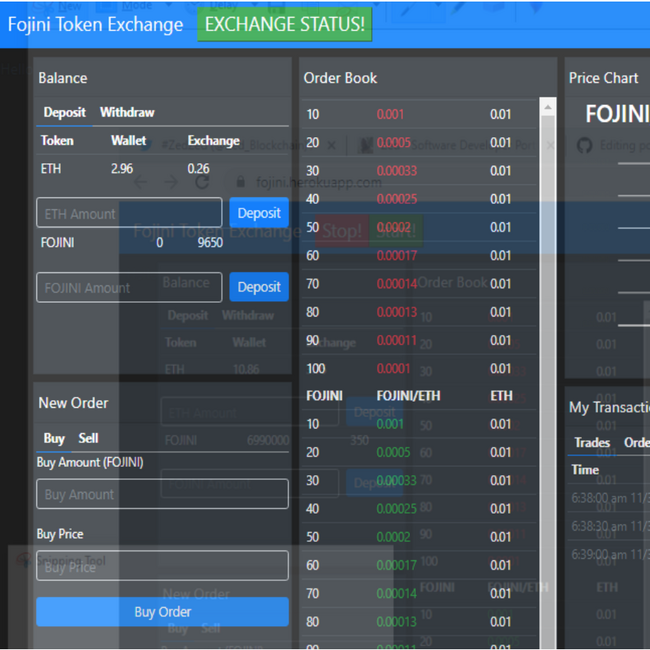Viewport: 650px width, 650px height.
Task: Click the Order Book scrollbar up arrow
Action: [547, 106]
